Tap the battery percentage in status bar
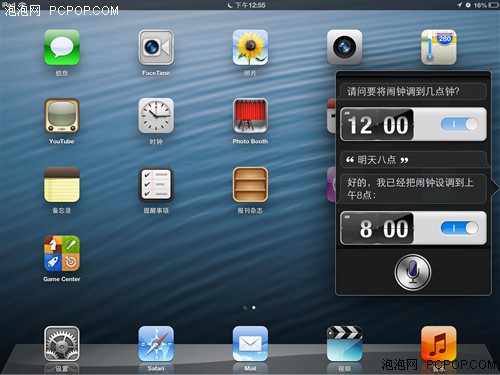Image resolution: width=500 pixels, height=375 pixels. [x=480, y=5]
